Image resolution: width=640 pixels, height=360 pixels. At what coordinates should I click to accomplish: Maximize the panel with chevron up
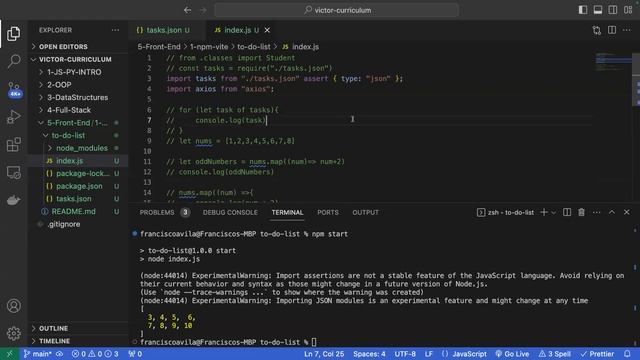point(611,212)
